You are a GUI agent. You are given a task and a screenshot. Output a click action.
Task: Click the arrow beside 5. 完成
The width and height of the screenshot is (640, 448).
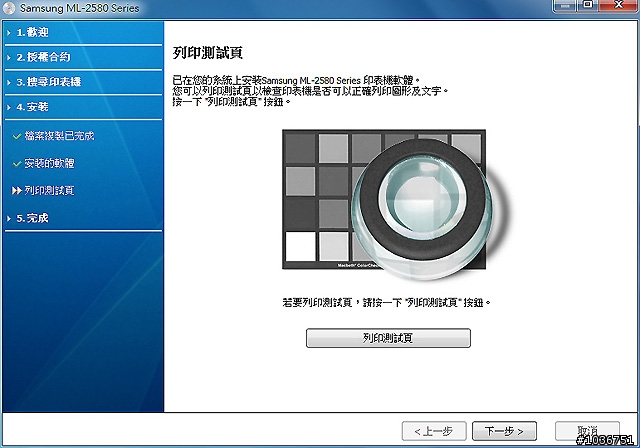coord(9,218)
